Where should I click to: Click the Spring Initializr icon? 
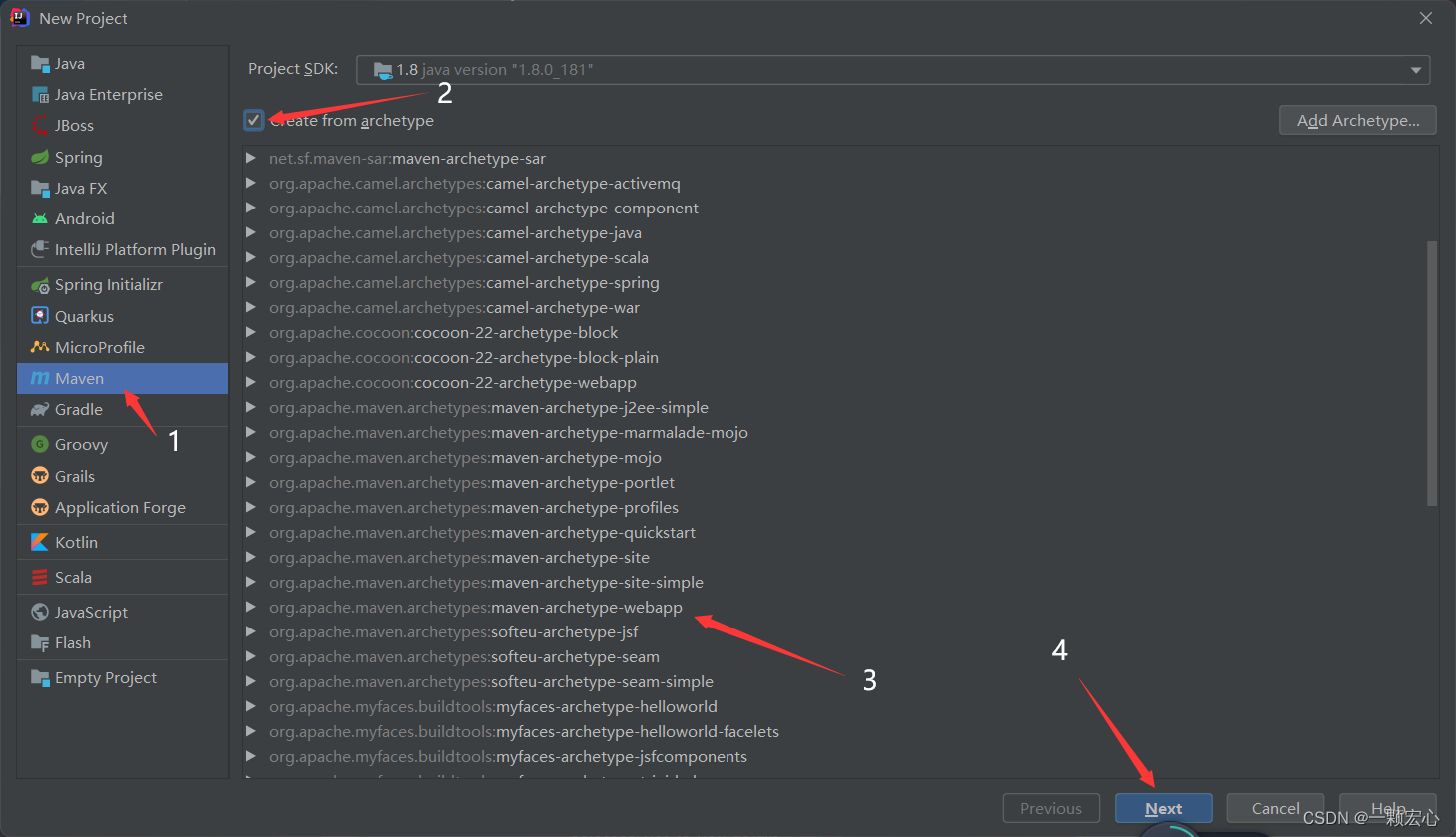click(x=40, y=285)
